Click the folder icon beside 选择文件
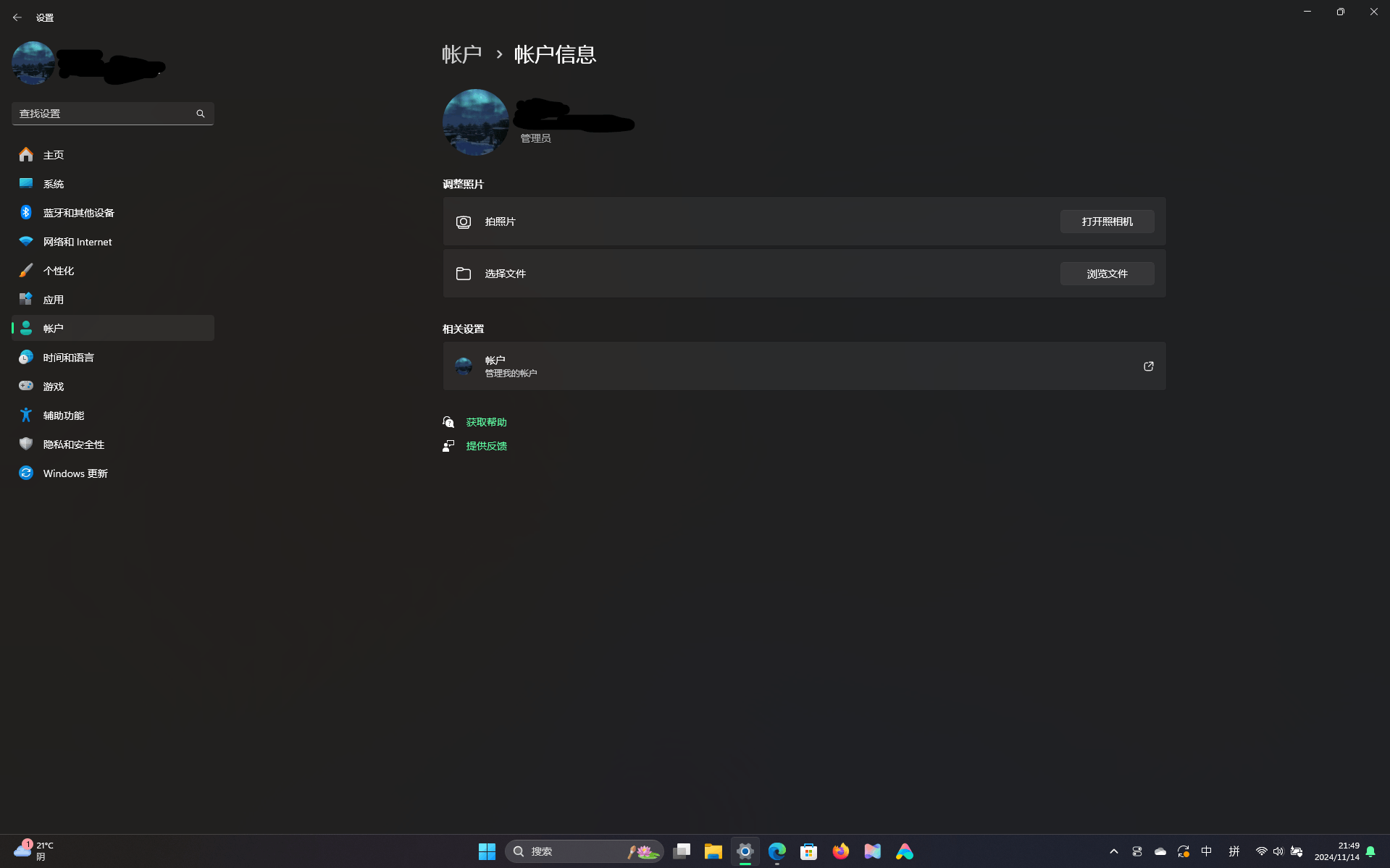The image size is (1390, 868). pyautogui.click(x=464, y=274)
